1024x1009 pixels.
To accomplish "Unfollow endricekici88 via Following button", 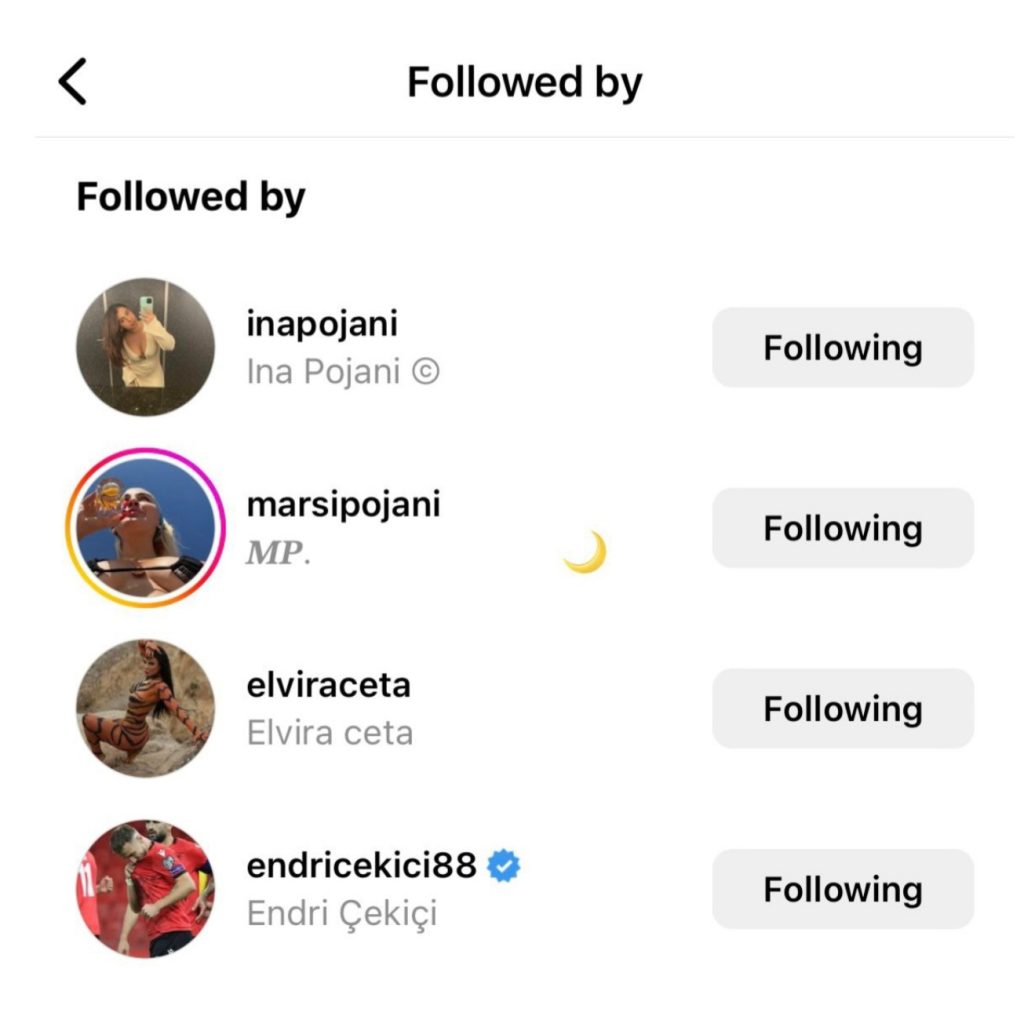I will (x=842, y=889).
